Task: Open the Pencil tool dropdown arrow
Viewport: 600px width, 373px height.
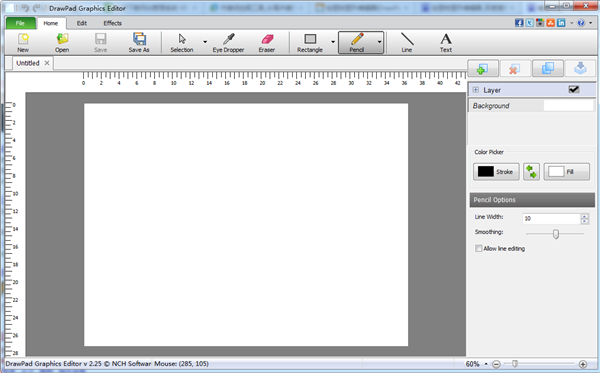Action: tap(379, 42)
